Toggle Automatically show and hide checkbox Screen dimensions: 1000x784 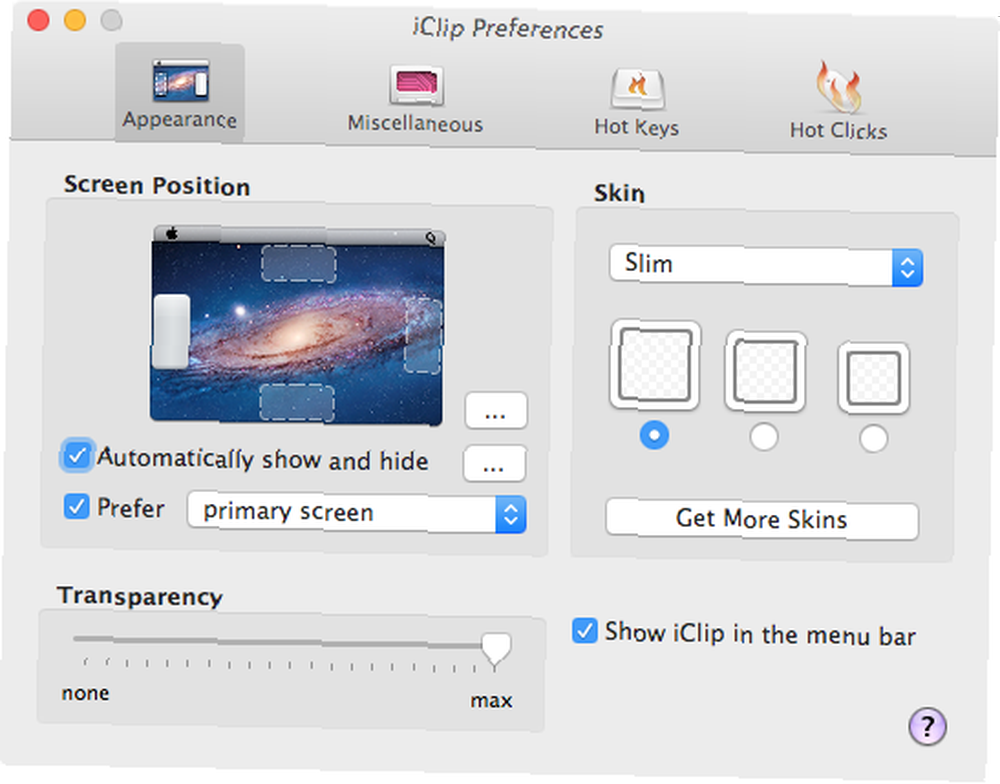[77, 456]
